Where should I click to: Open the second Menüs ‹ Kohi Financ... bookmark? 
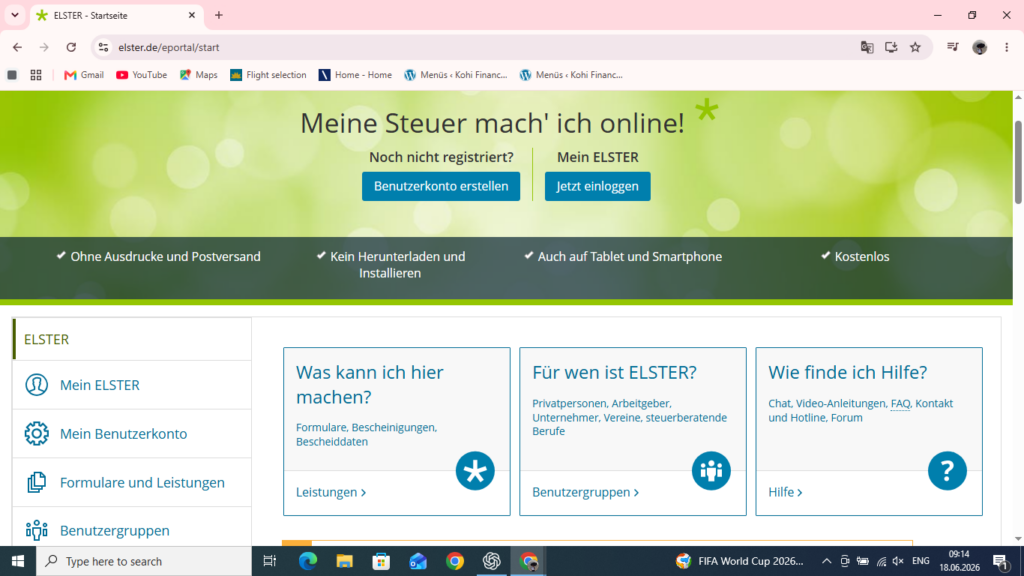pos(571,75)
